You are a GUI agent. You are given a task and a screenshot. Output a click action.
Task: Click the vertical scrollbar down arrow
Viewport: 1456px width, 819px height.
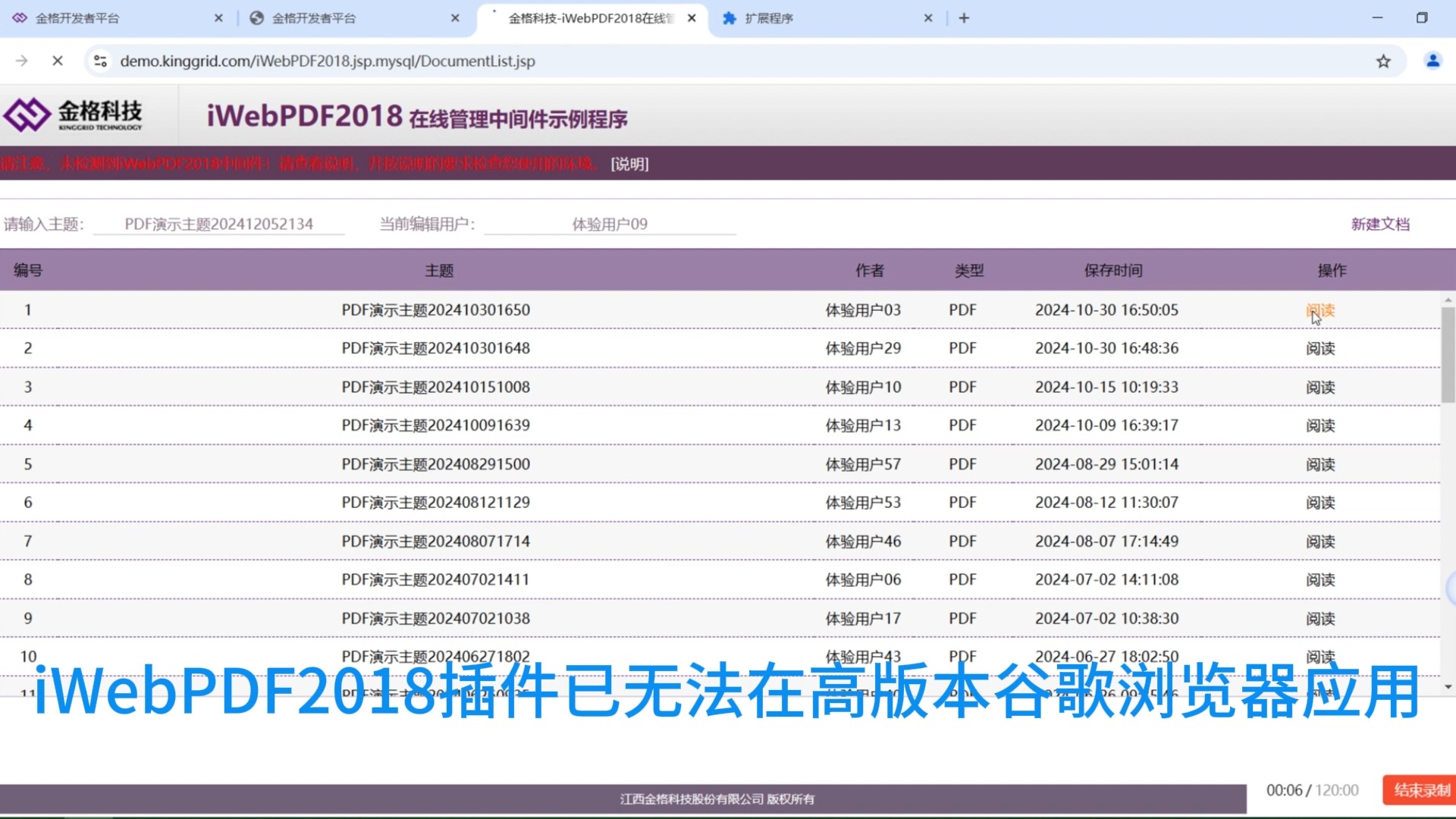[x=1447, y=686]
